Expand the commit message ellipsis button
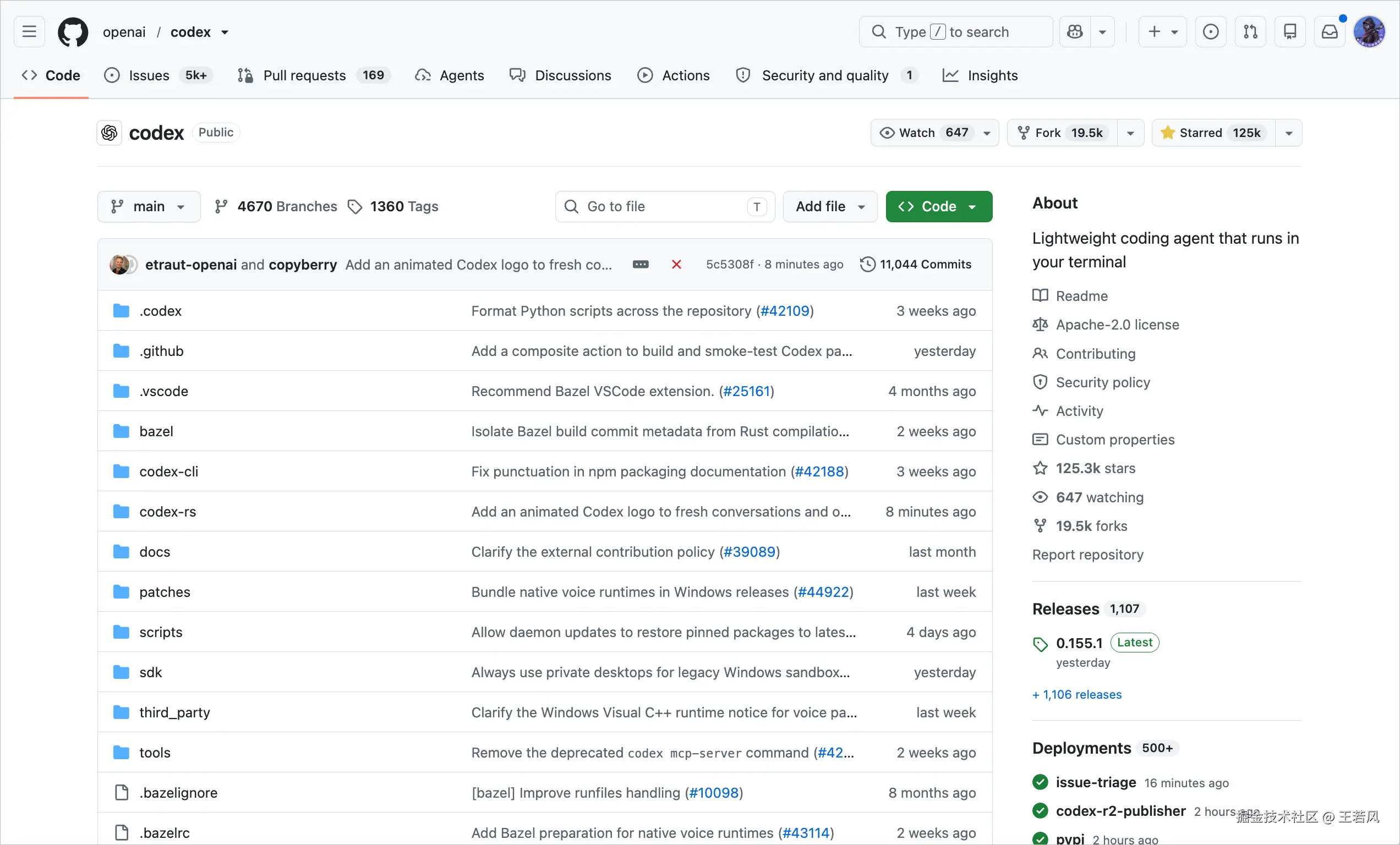This screenshot has width=1400, height=845. pos(641,265)
